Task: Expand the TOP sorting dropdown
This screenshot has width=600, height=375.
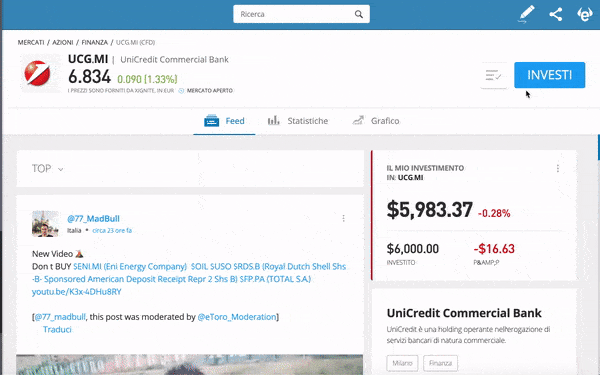Action: (47, 169)
